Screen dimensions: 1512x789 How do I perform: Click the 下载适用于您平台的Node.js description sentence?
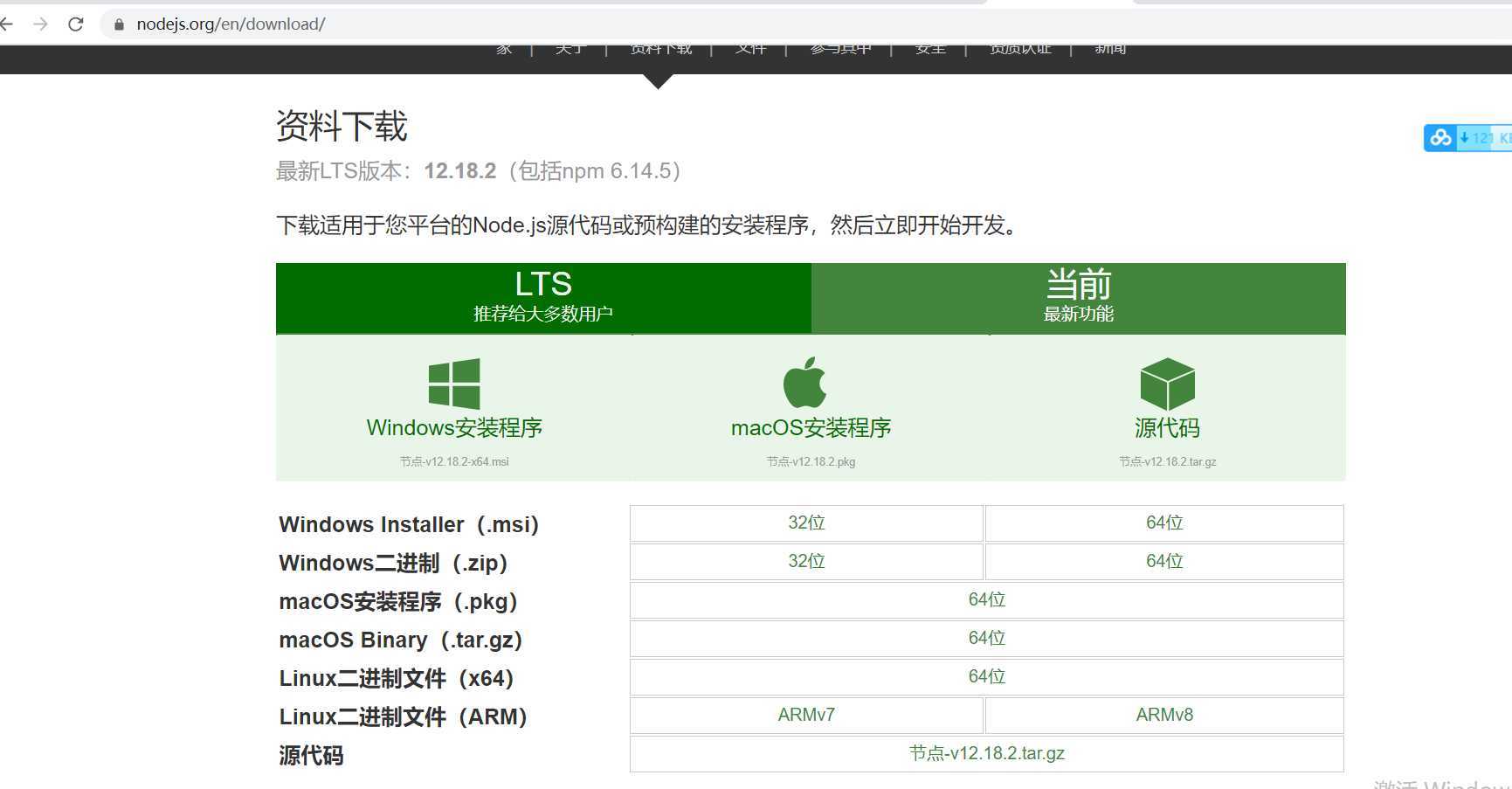tap(648, 225)
